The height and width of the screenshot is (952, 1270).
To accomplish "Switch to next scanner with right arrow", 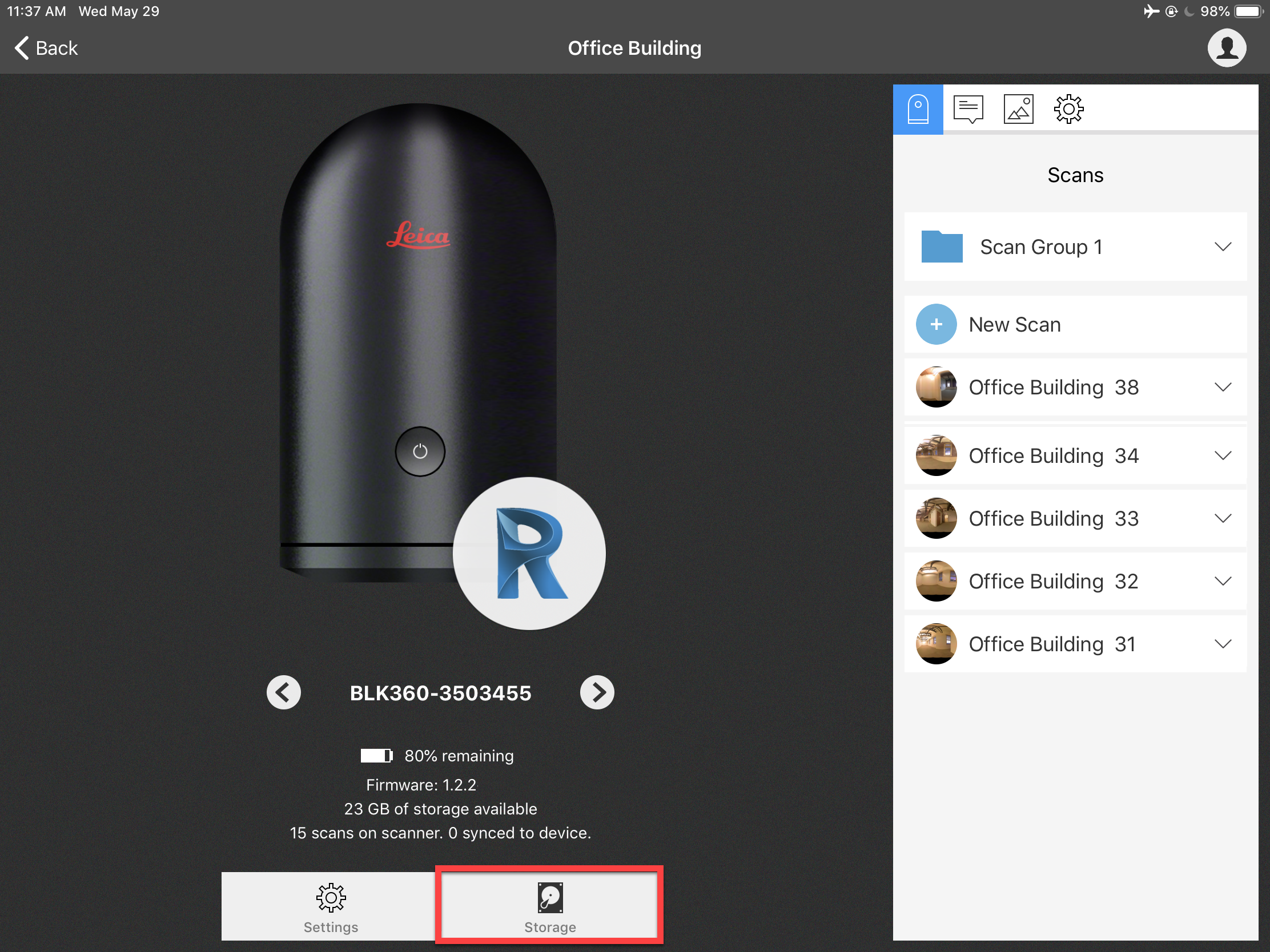I will click(x=597, y=693).
